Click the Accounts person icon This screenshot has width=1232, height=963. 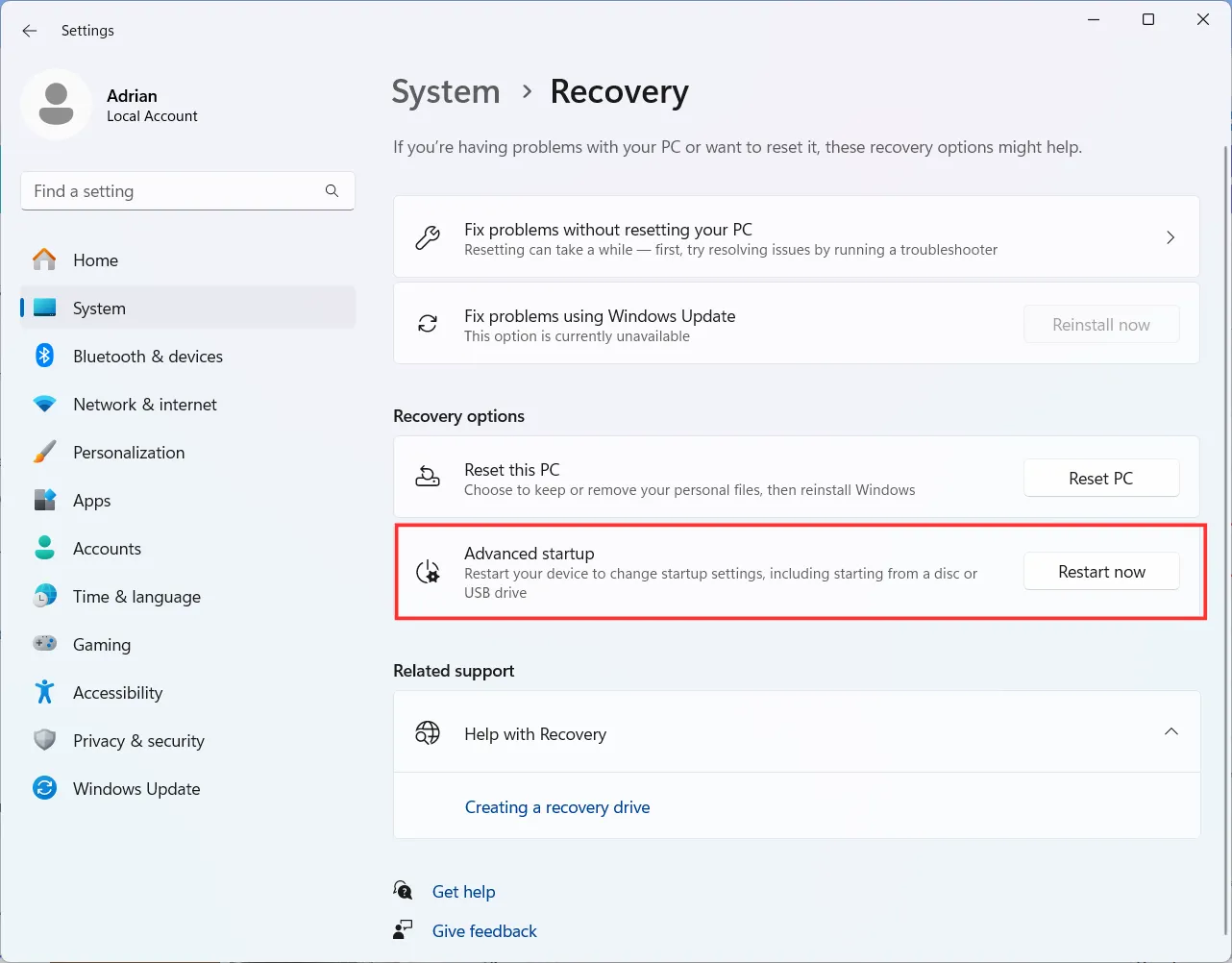(x=44, y=548)
